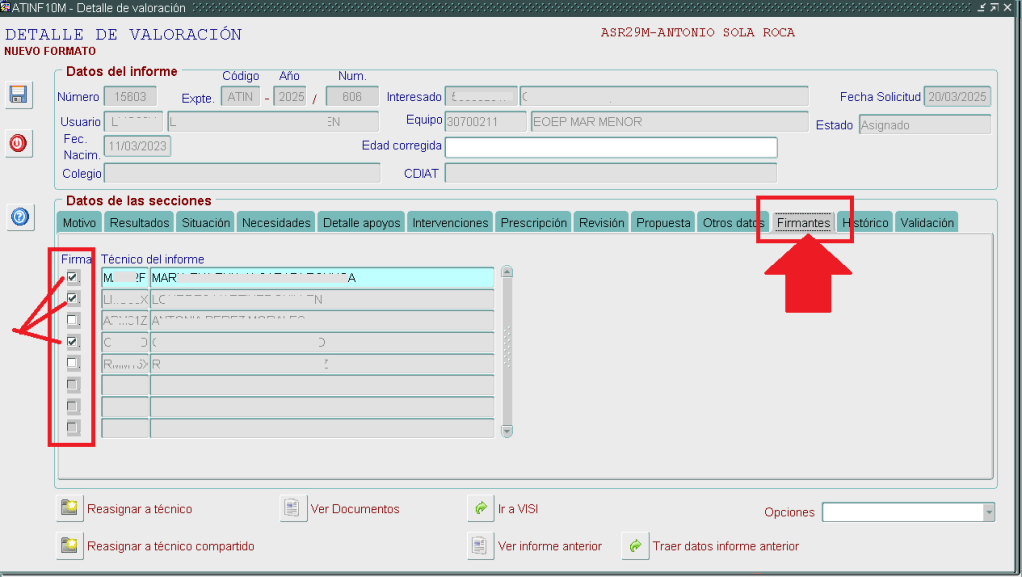Click the Ver Documentos document icon
The width and height of the screenshot is (1022, 577).
point(292,509)
